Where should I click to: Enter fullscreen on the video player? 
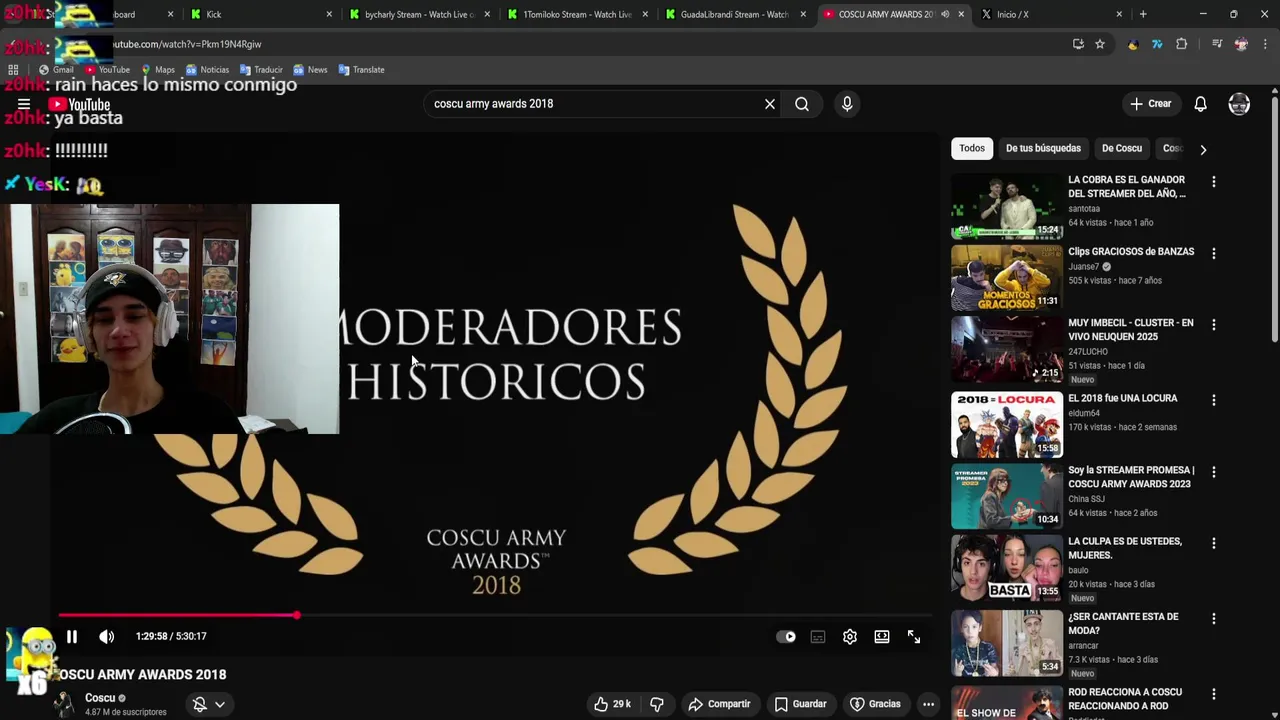pyautogui.click(x=914, y=637)
